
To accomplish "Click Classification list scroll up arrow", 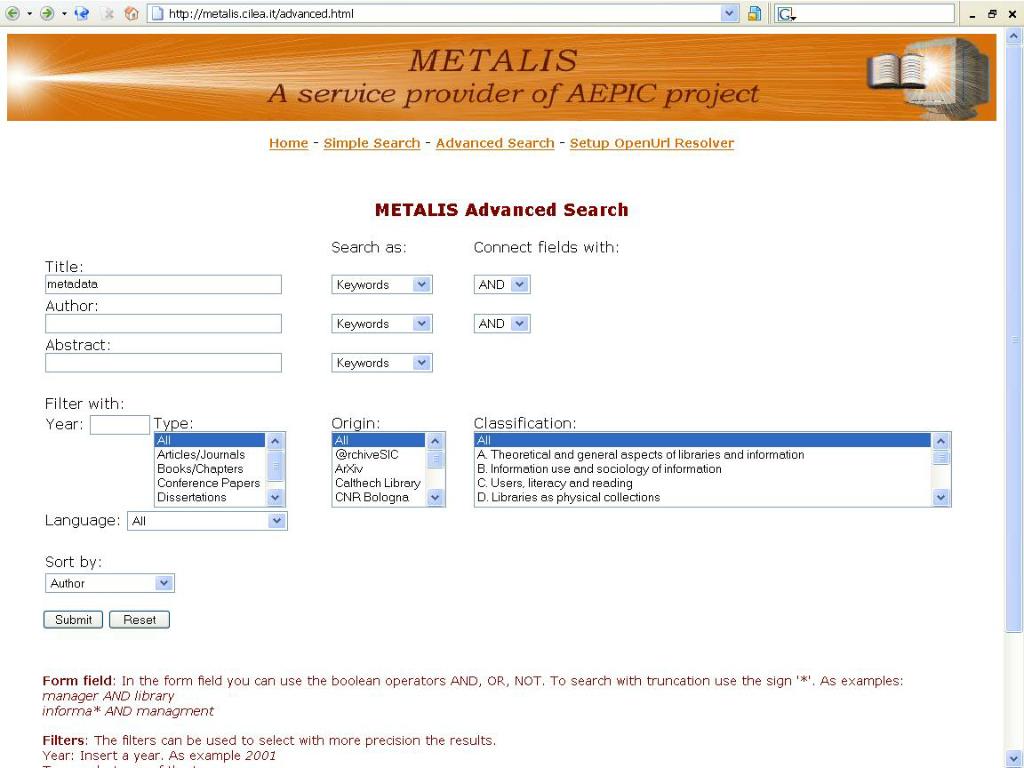I will [x=940, y=441].
